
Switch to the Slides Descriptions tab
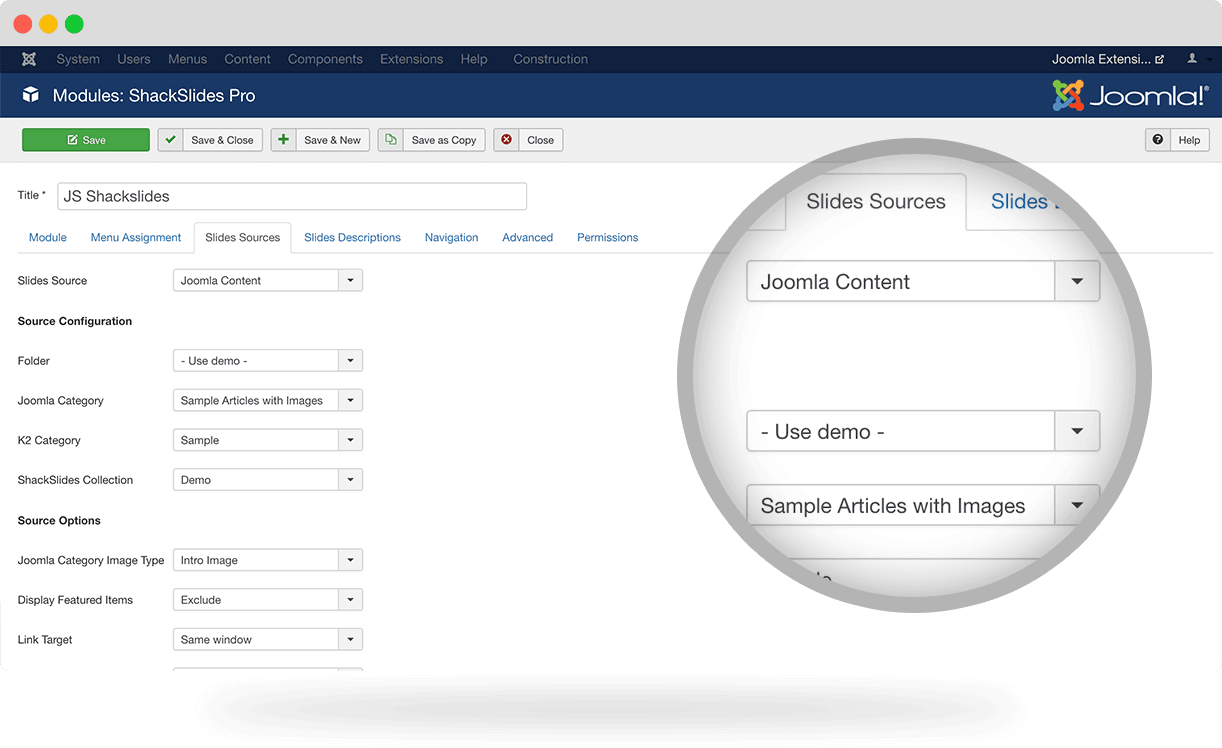[x=352, y=237]
